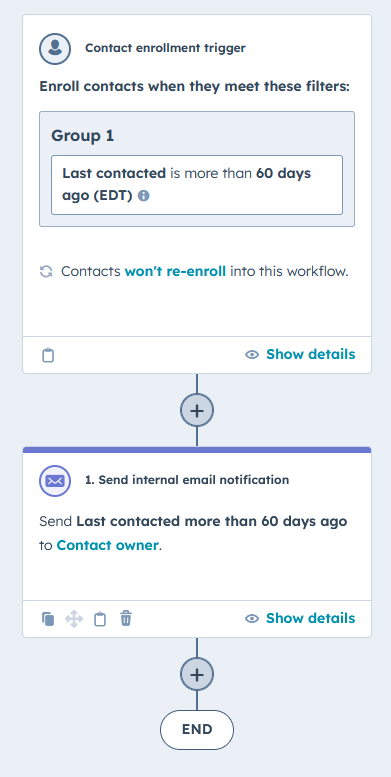Screen dimensions: 391x777
Task: Clone the Send internal email notification action
Action: pos(48,619)
